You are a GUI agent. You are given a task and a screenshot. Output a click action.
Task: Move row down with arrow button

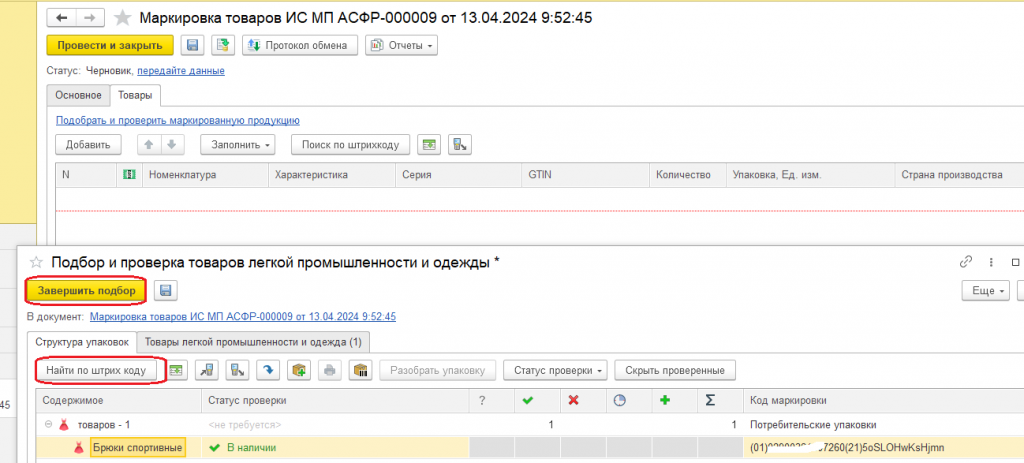pyautogui.click(x=172, y=144)
